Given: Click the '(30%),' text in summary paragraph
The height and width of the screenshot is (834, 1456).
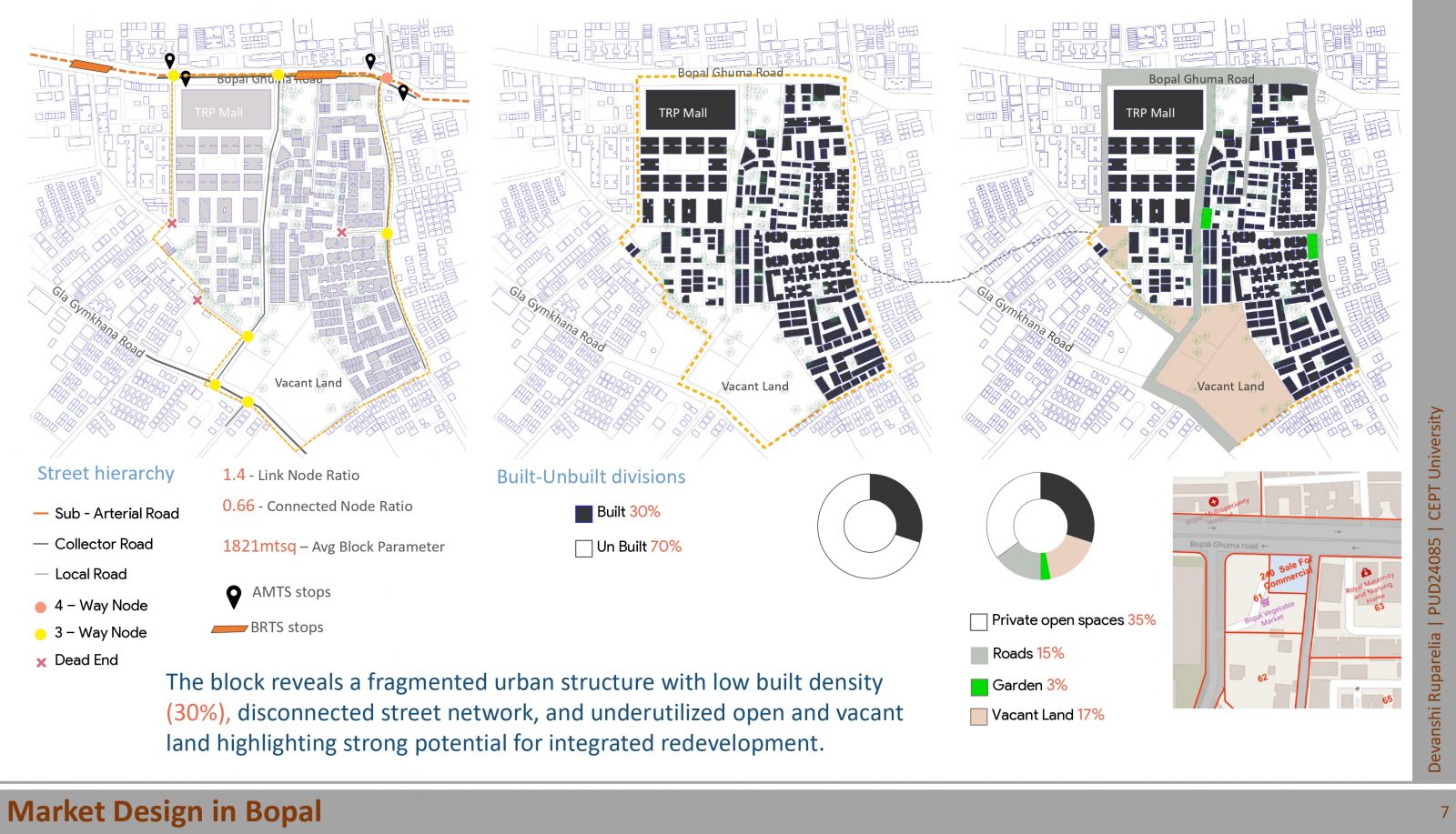Looking at the screenshot, I should pyautogui.click(x=197, y=713).
